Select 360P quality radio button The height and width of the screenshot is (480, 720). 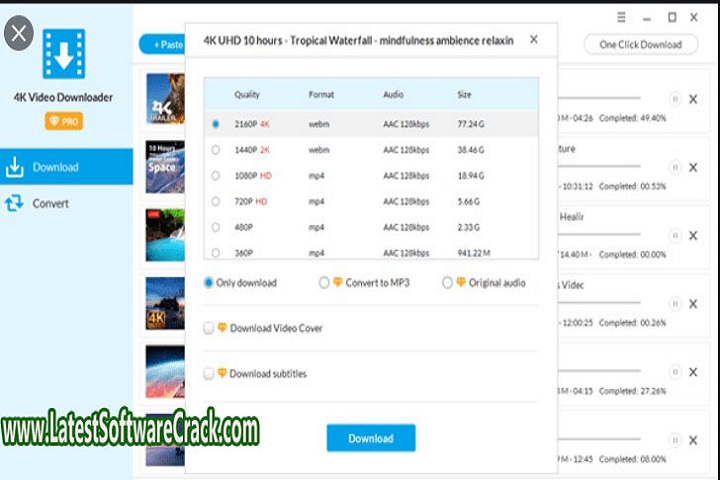216,253
